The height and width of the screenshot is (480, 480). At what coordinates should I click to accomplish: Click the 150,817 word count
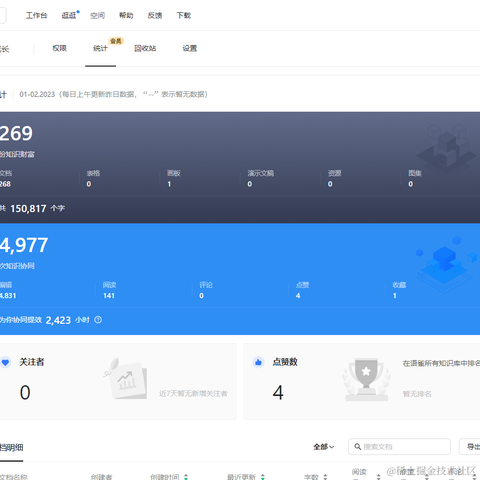28,209
